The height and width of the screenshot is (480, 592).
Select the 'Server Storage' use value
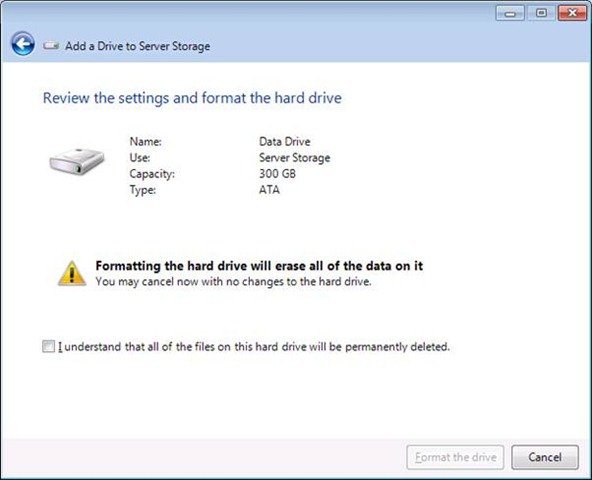[294, 158]
